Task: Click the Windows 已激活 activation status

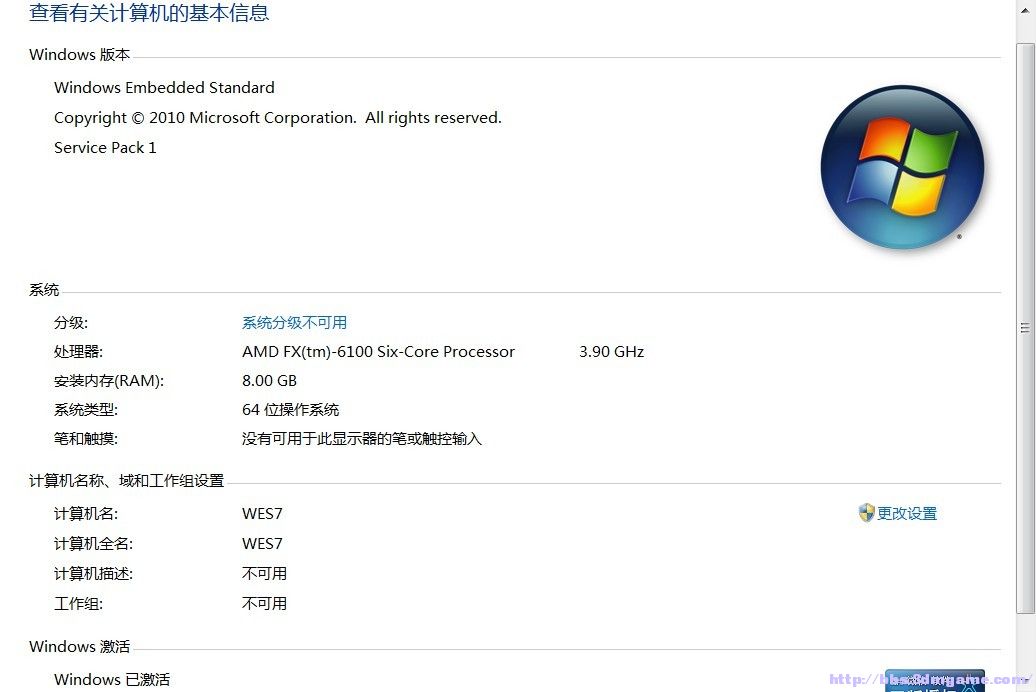Action: 112,679
